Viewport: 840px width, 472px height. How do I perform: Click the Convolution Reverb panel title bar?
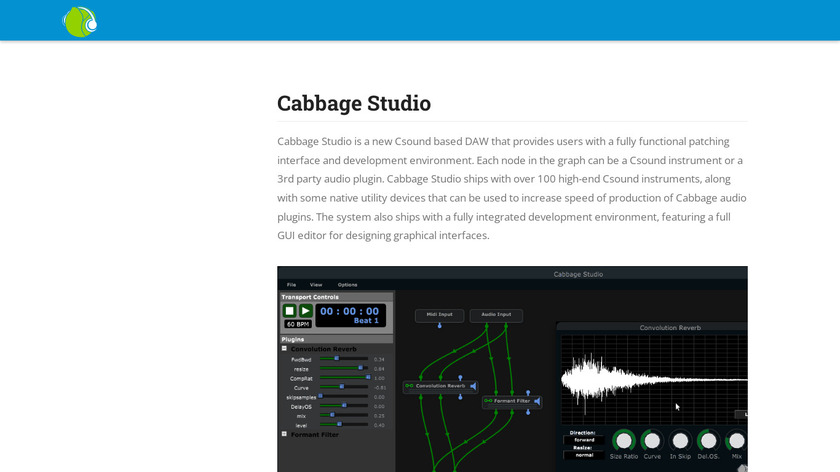tap(652, 327)
